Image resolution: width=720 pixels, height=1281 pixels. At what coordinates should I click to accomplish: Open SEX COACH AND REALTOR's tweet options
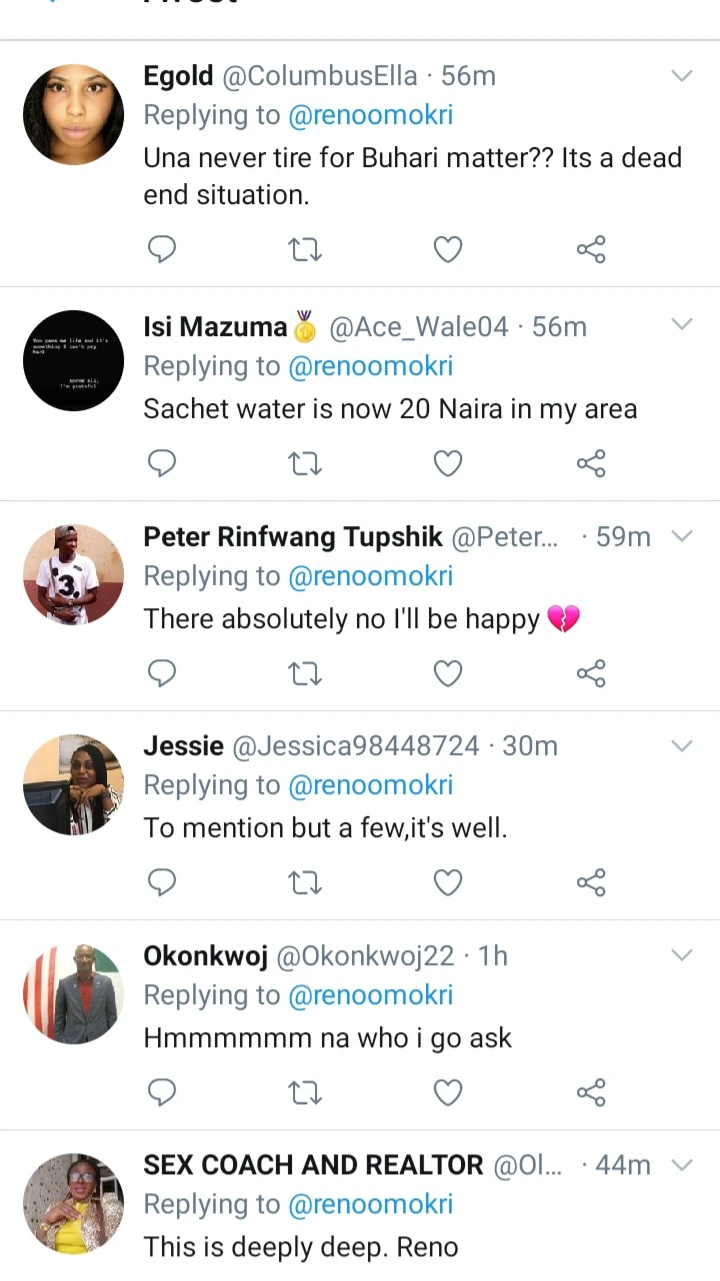point(681,1165)
